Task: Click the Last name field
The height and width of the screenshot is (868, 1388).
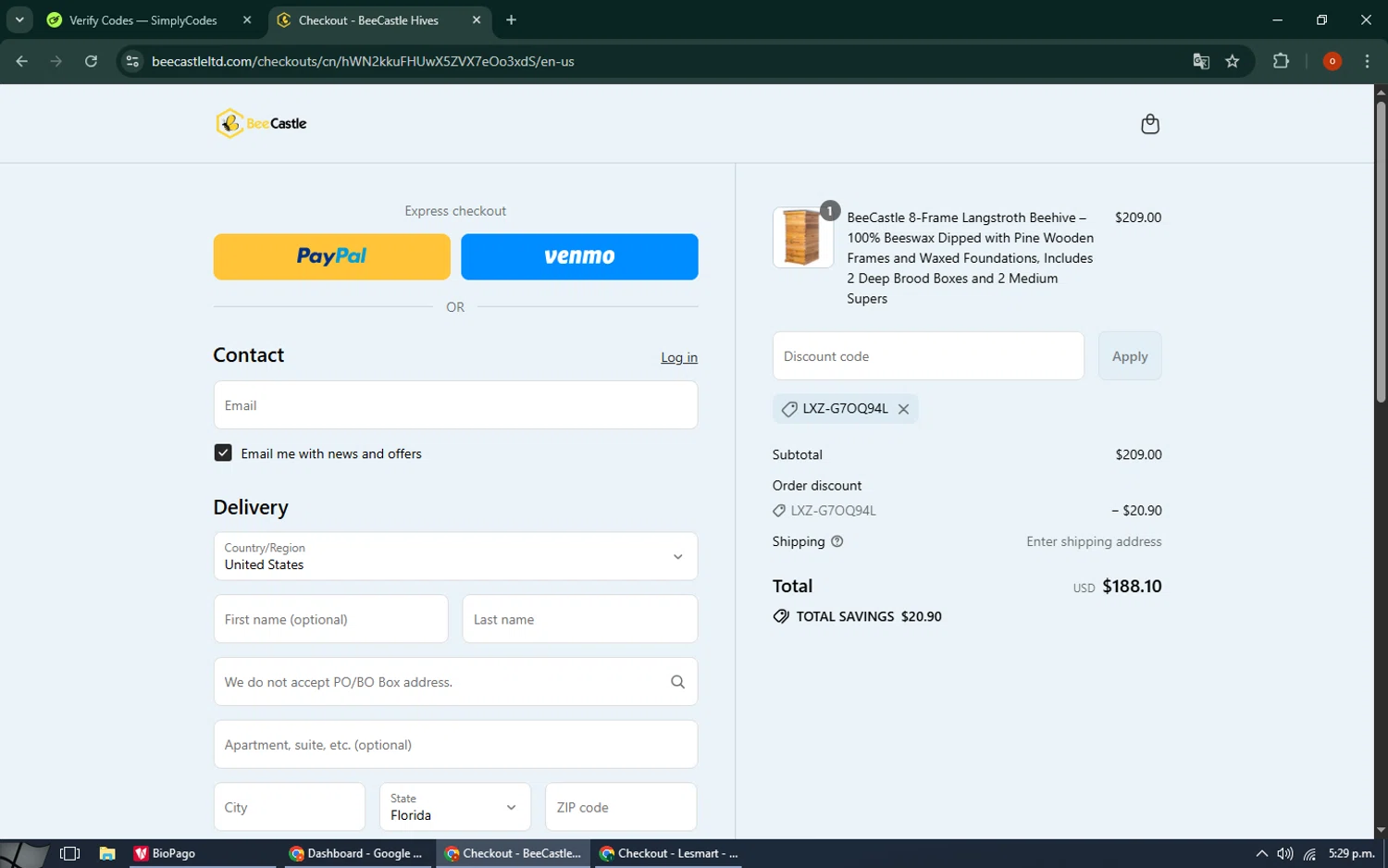Action: tap(579, 619)
